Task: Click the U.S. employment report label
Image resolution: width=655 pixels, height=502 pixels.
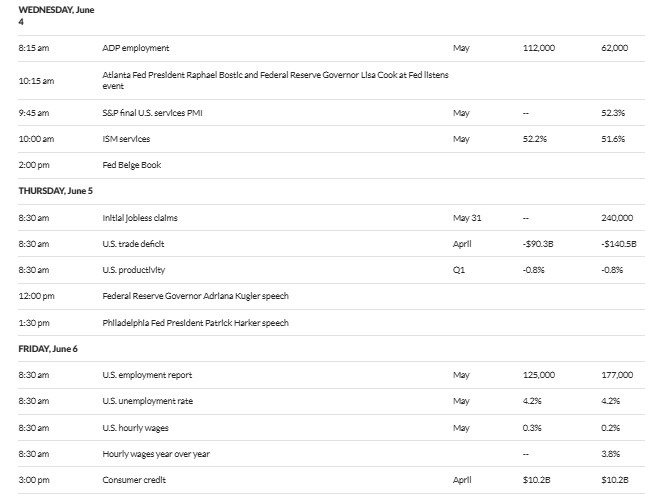Action: click(x=147, y=375)
